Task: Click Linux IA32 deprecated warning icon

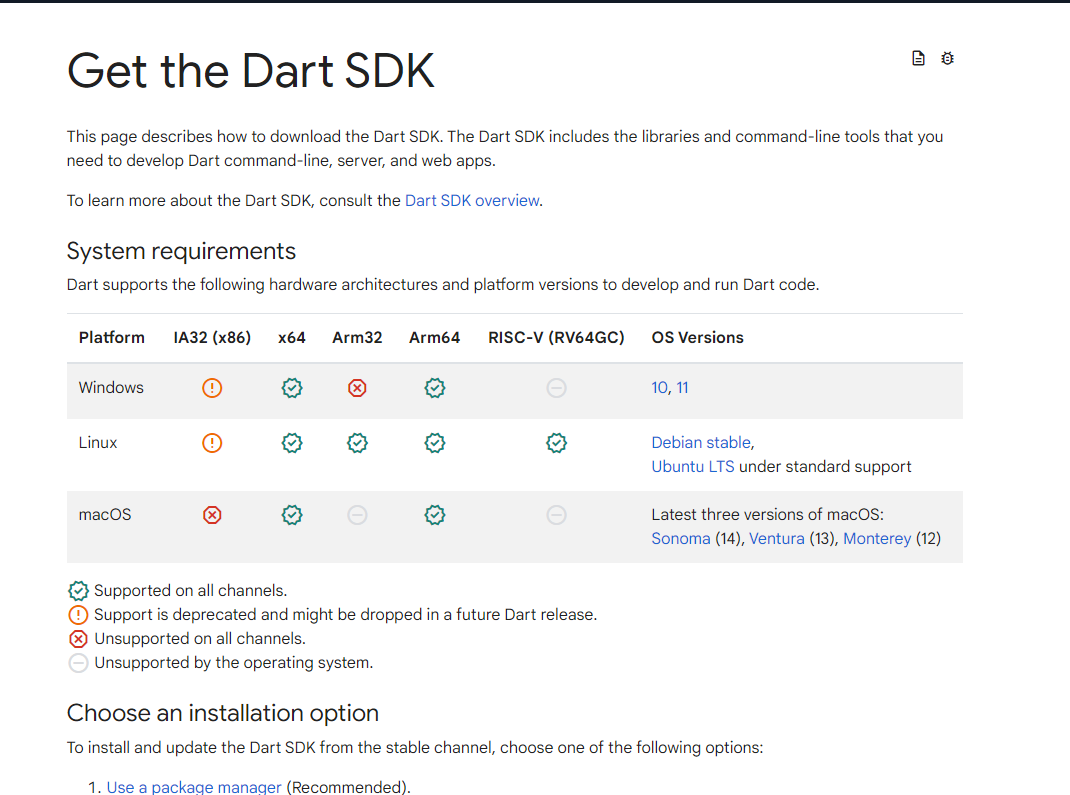Action: [x=212, y=443]
